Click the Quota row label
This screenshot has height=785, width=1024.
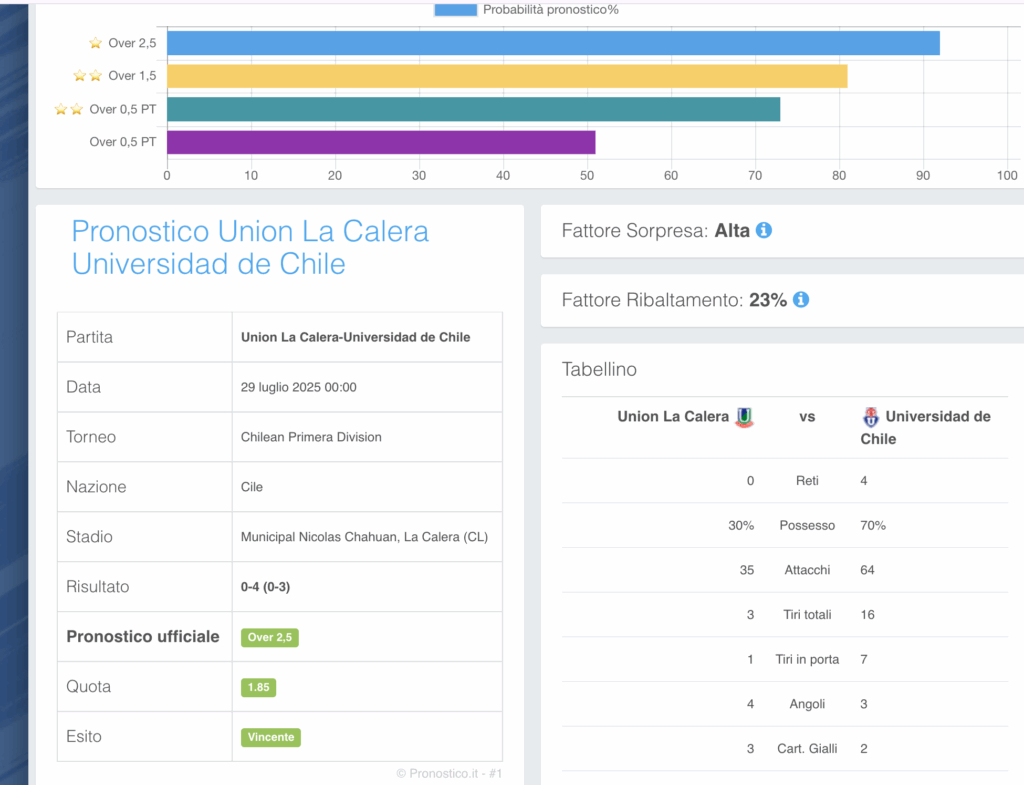89,687
